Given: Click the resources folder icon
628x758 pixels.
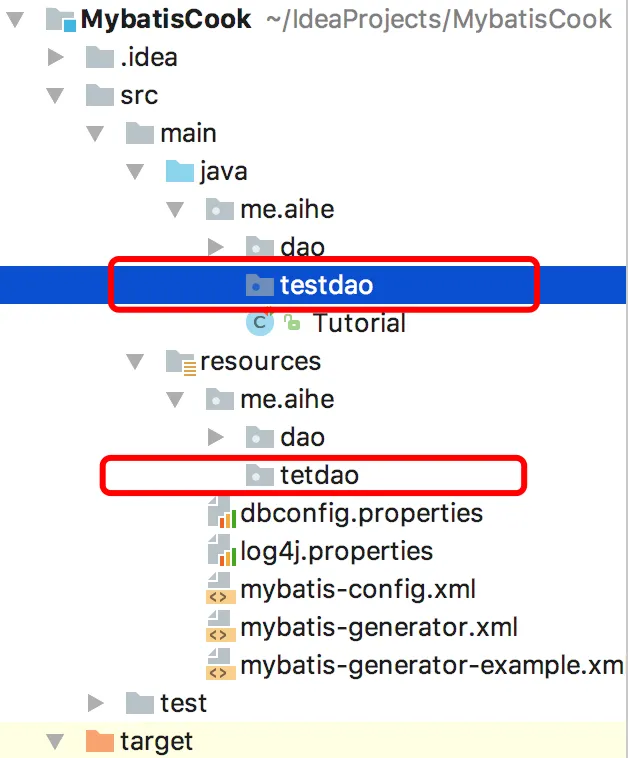Looking at the screenshot, I should (x=180, y=363).
